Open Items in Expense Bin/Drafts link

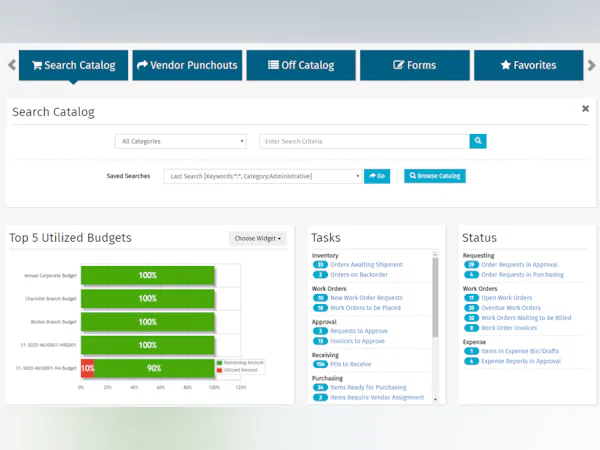520,351
